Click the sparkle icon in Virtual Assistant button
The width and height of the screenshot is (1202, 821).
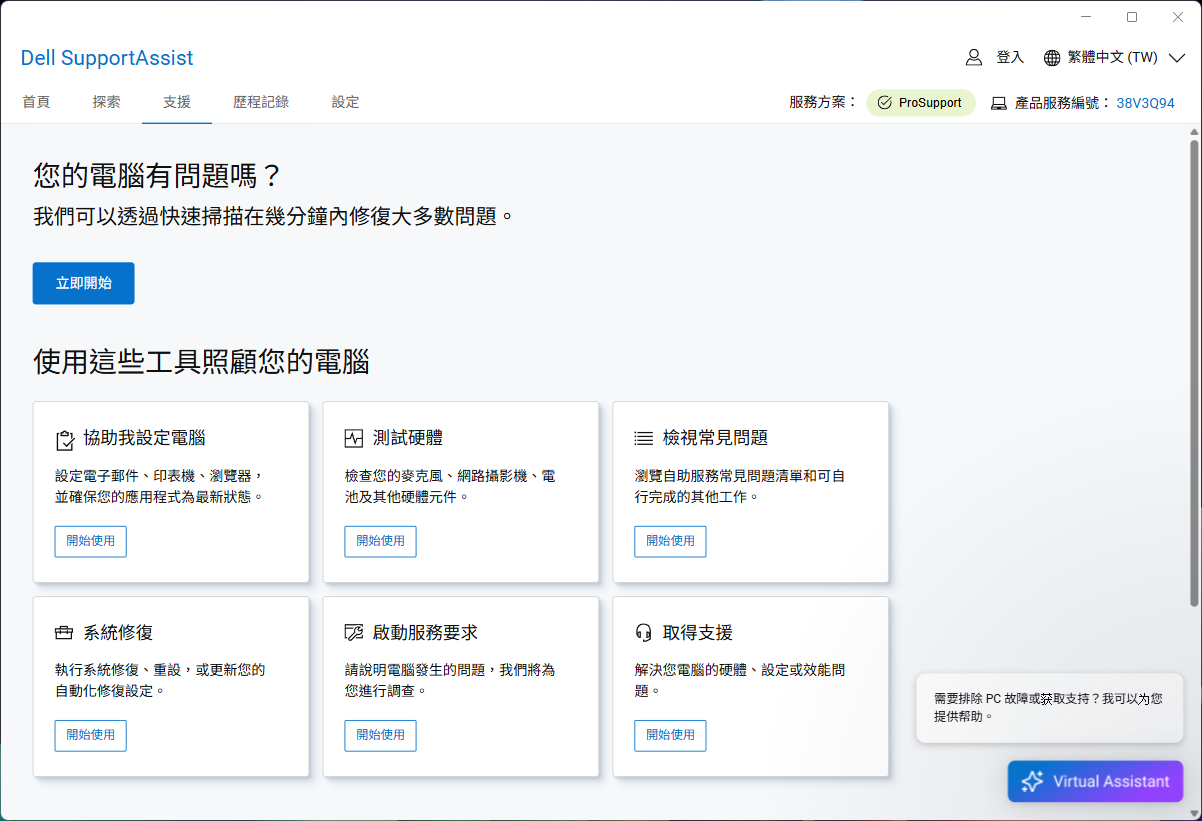tap(1033, 782)
